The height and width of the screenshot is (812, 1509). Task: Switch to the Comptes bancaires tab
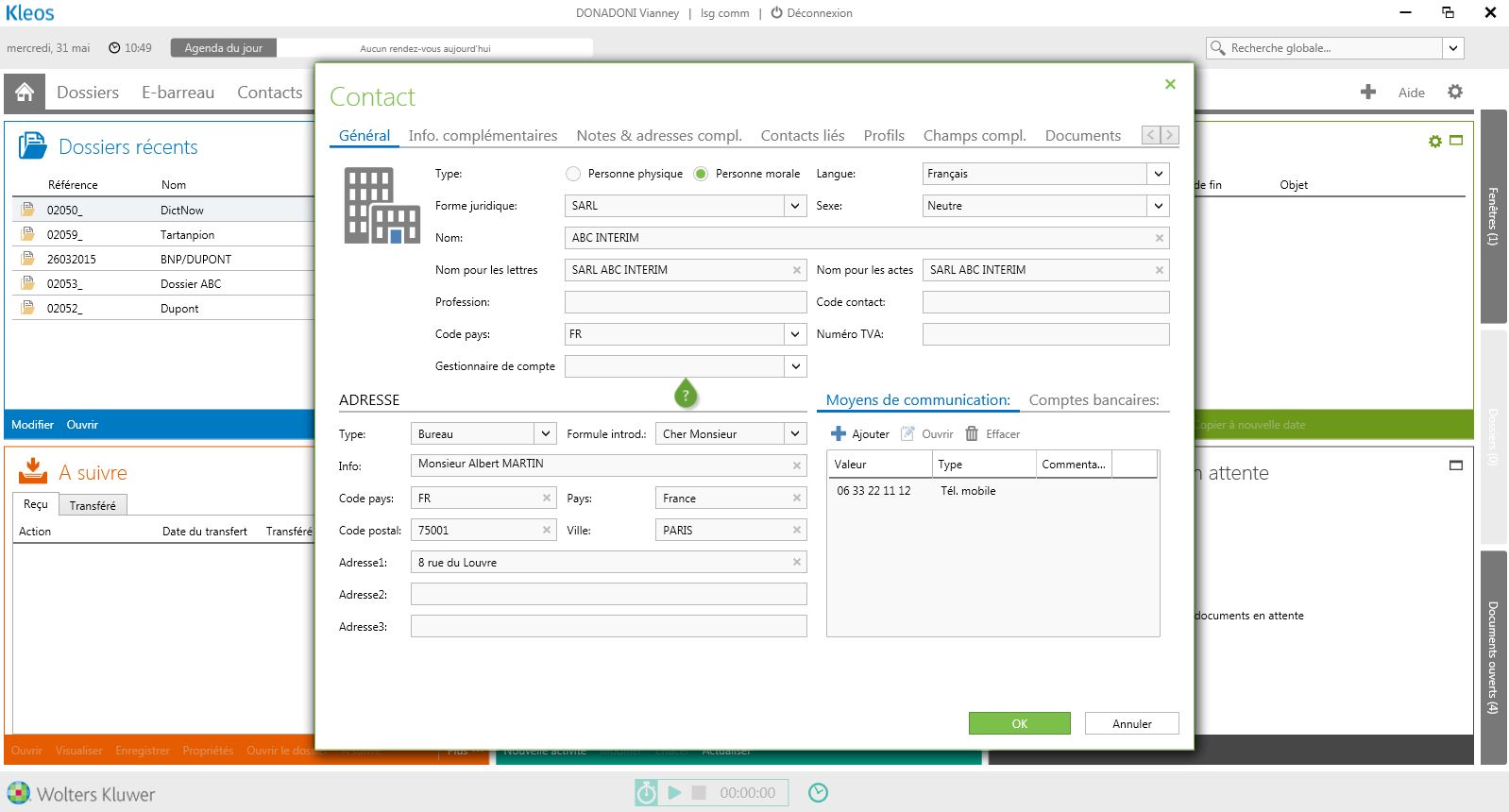click(x=1094, y=400)
